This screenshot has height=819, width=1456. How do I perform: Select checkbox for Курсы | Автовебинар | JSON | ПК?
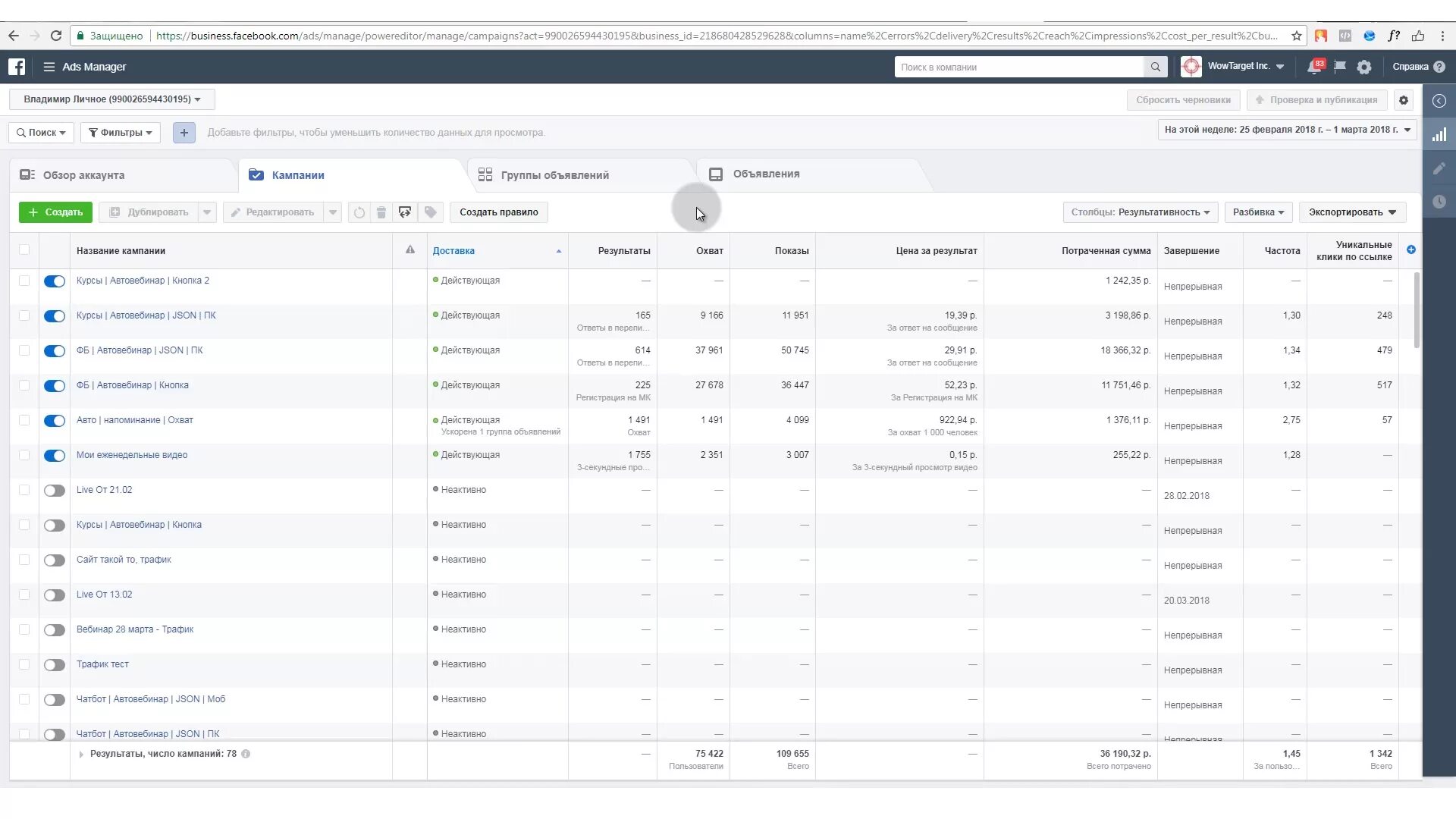click(x=24, y=315)
